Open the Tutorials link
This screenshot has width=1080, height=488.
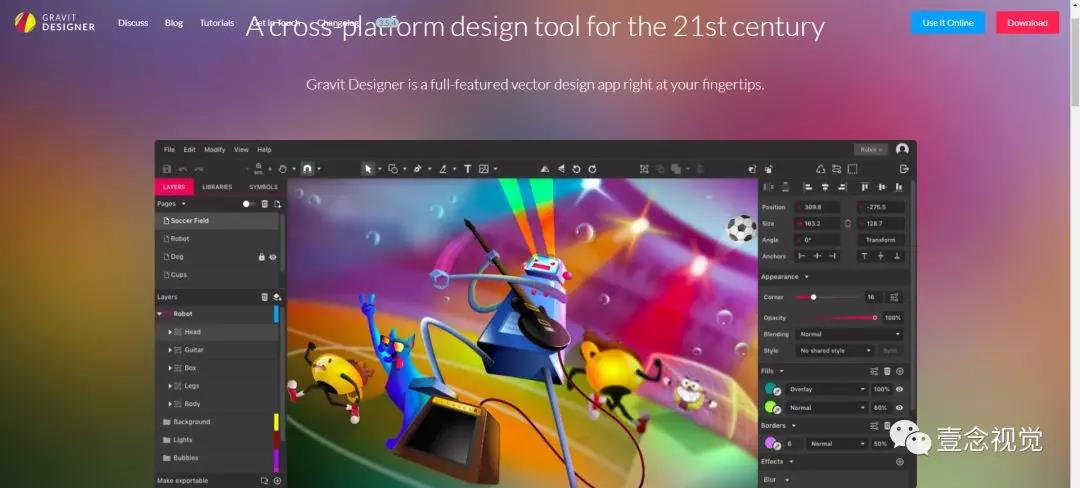tap(217, 23)
